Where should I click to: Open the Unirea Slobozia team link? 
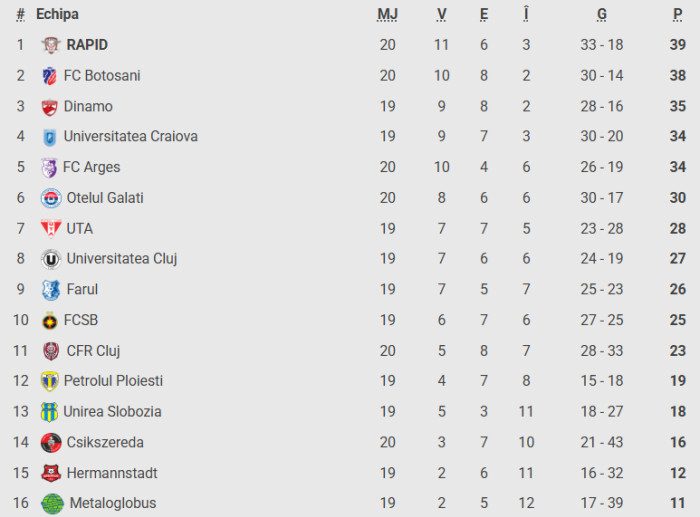(112, 412)
